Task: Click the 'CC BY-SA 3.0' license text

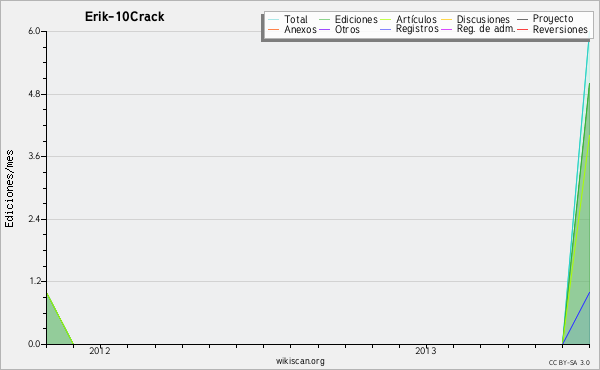Action: (569, 363)
